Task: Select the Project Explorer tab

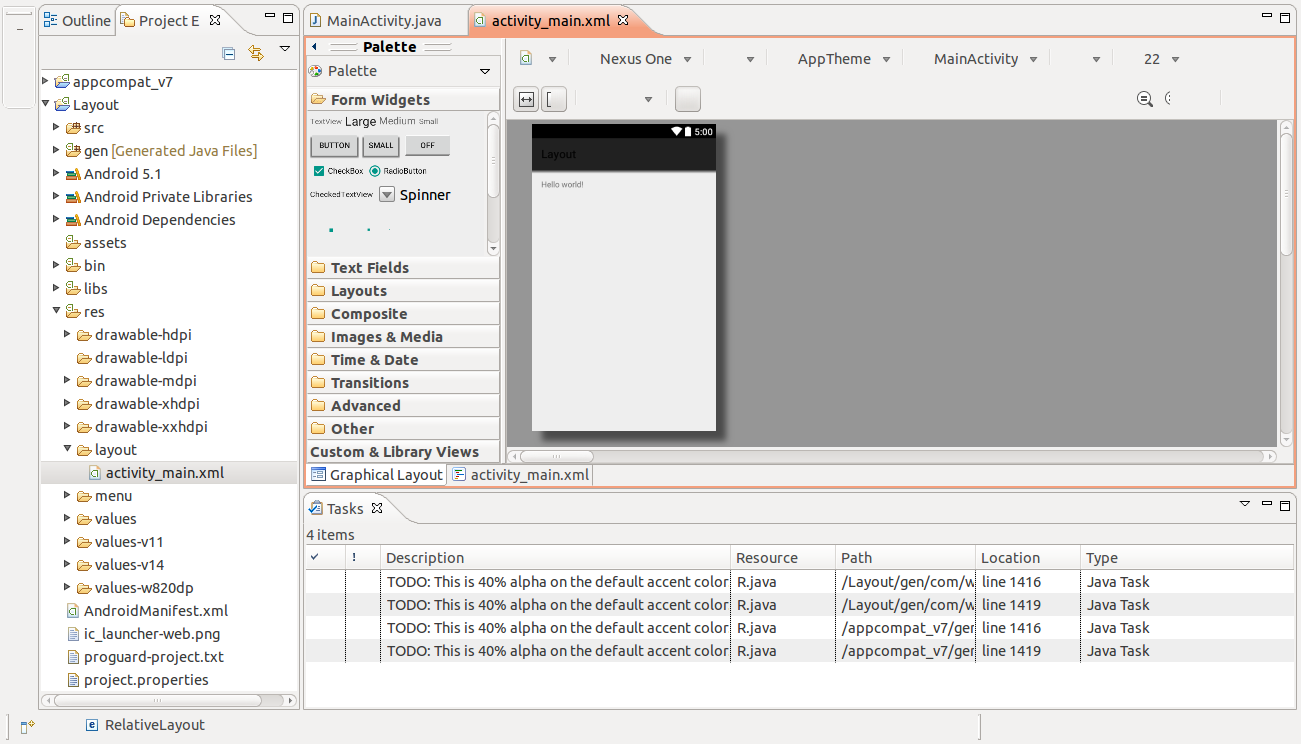Action: tap(168, 21)
